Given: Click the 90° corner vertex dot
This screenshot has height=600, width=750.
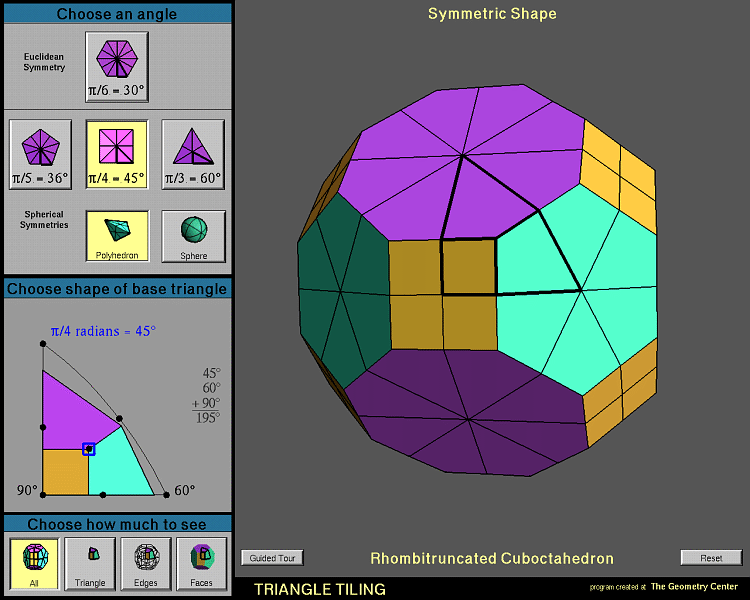Looking at the screenshot, I should click(43, 494).
